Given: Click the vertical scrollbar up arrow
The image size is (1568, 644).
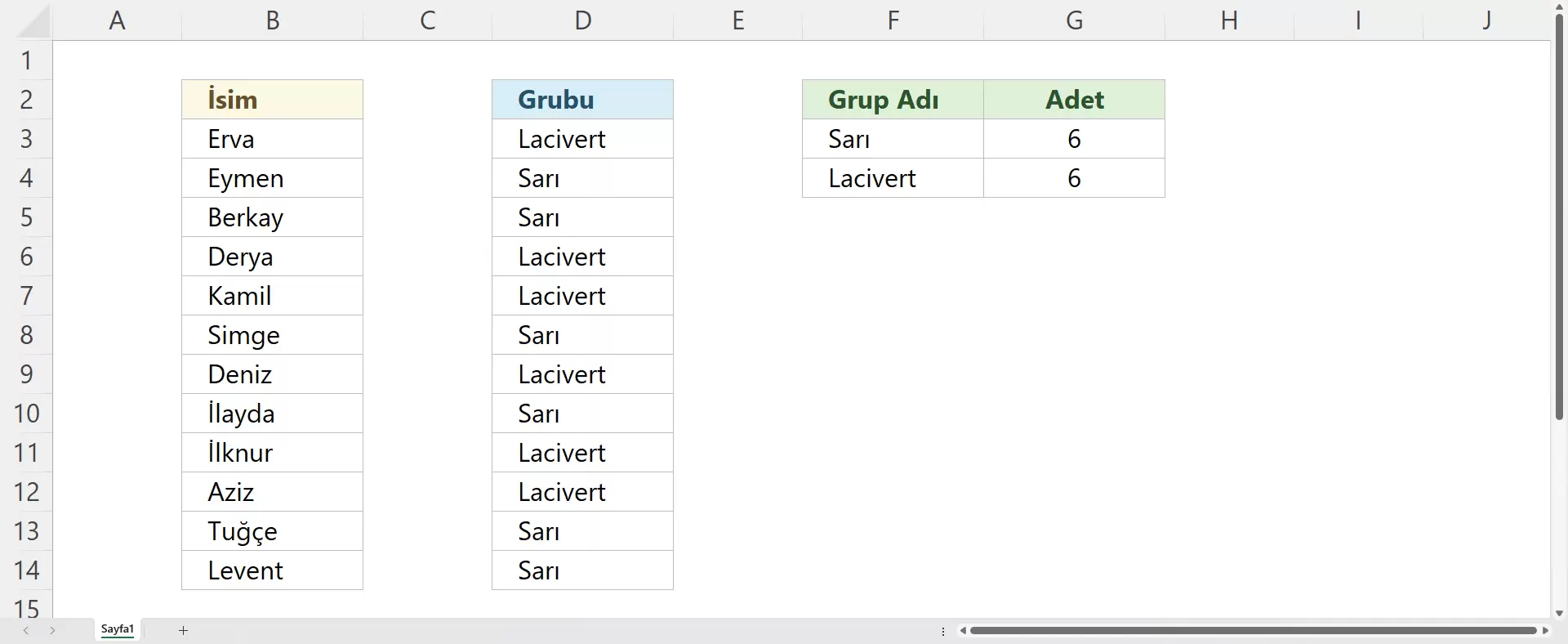Looking at the screenshot, I should click(x=1559, y=7).
